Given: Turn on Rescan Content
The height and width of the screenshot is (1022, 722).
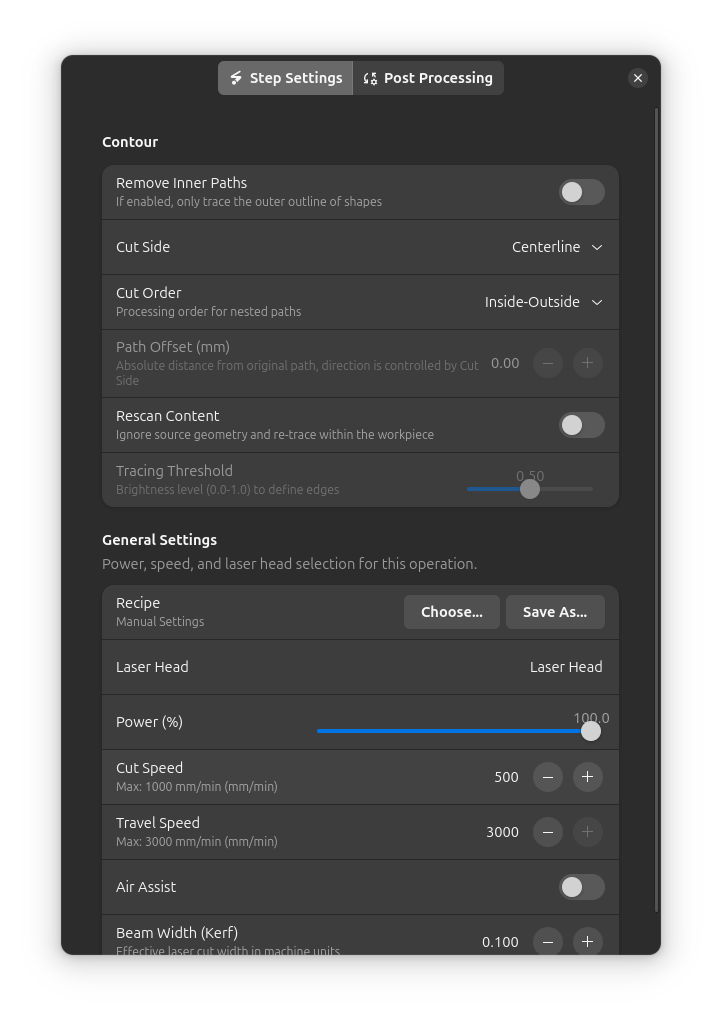Looking at the screenshot, I should (581, 425).
